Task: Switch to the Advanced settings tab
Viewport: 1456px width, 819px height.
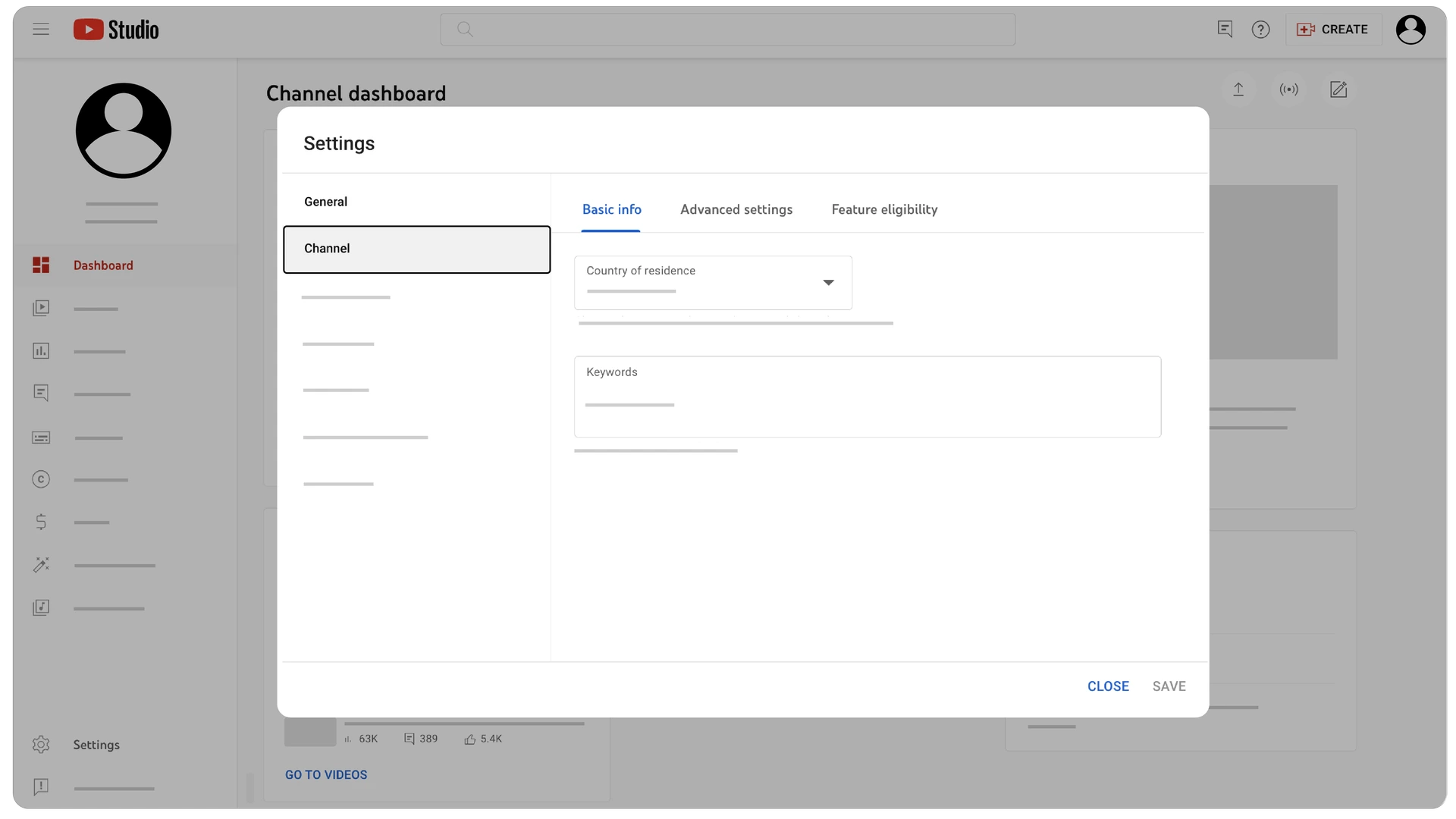Action: click(736, 209)
